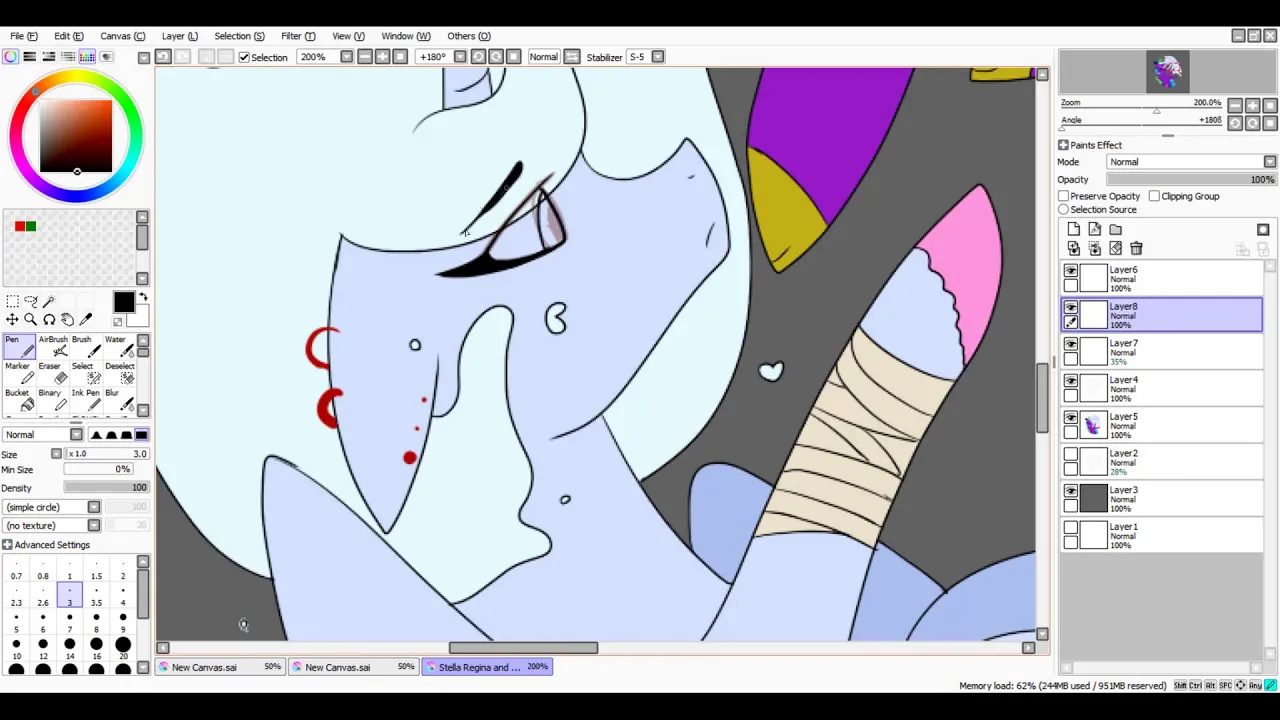Select the eyedropper color picker tool
The height and width of the screenshot is (720, 1280).
pyautogui.click(x=86, y=319)
